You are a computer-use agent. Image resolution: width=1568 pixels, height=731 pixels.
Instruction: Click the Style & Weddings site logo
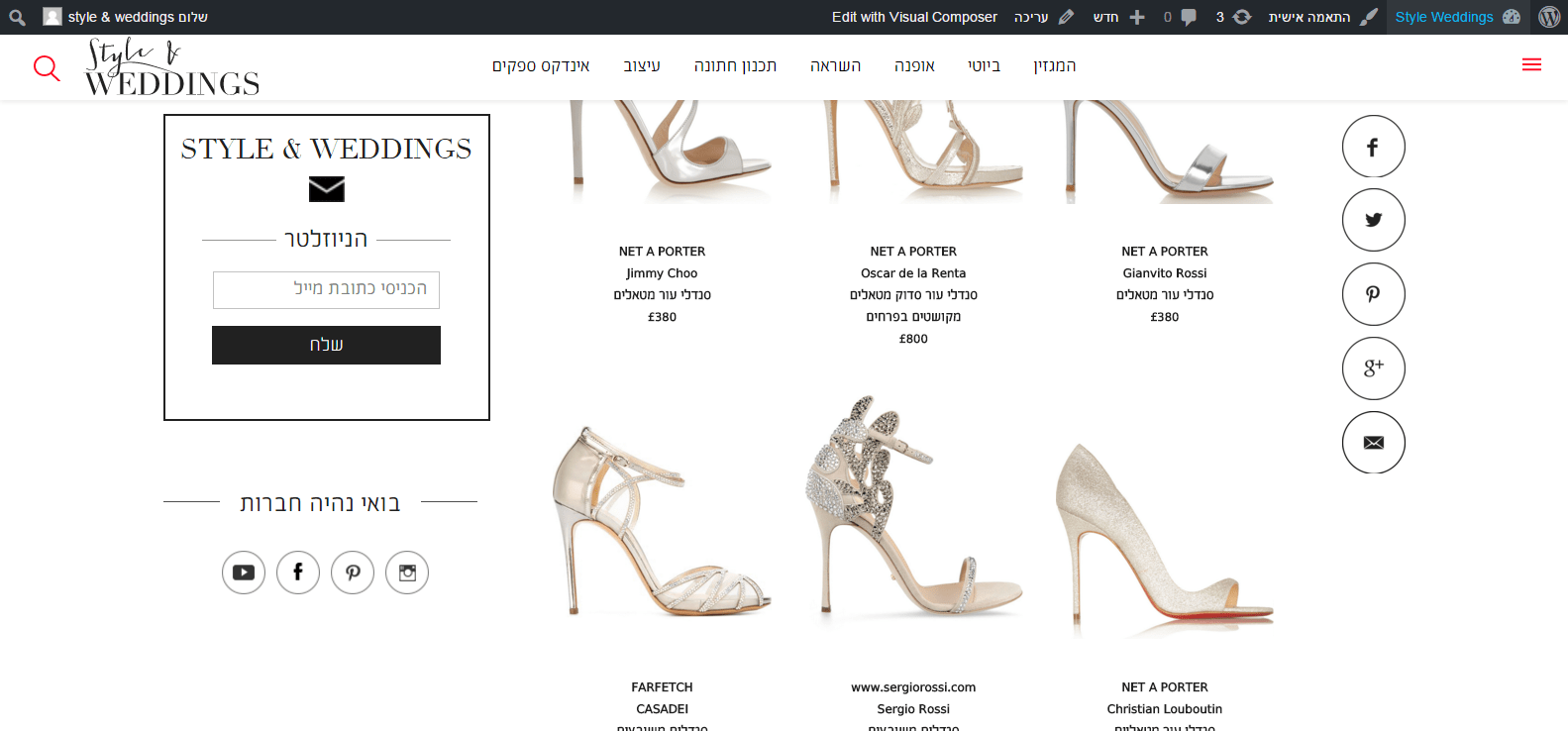pos(171,67)
